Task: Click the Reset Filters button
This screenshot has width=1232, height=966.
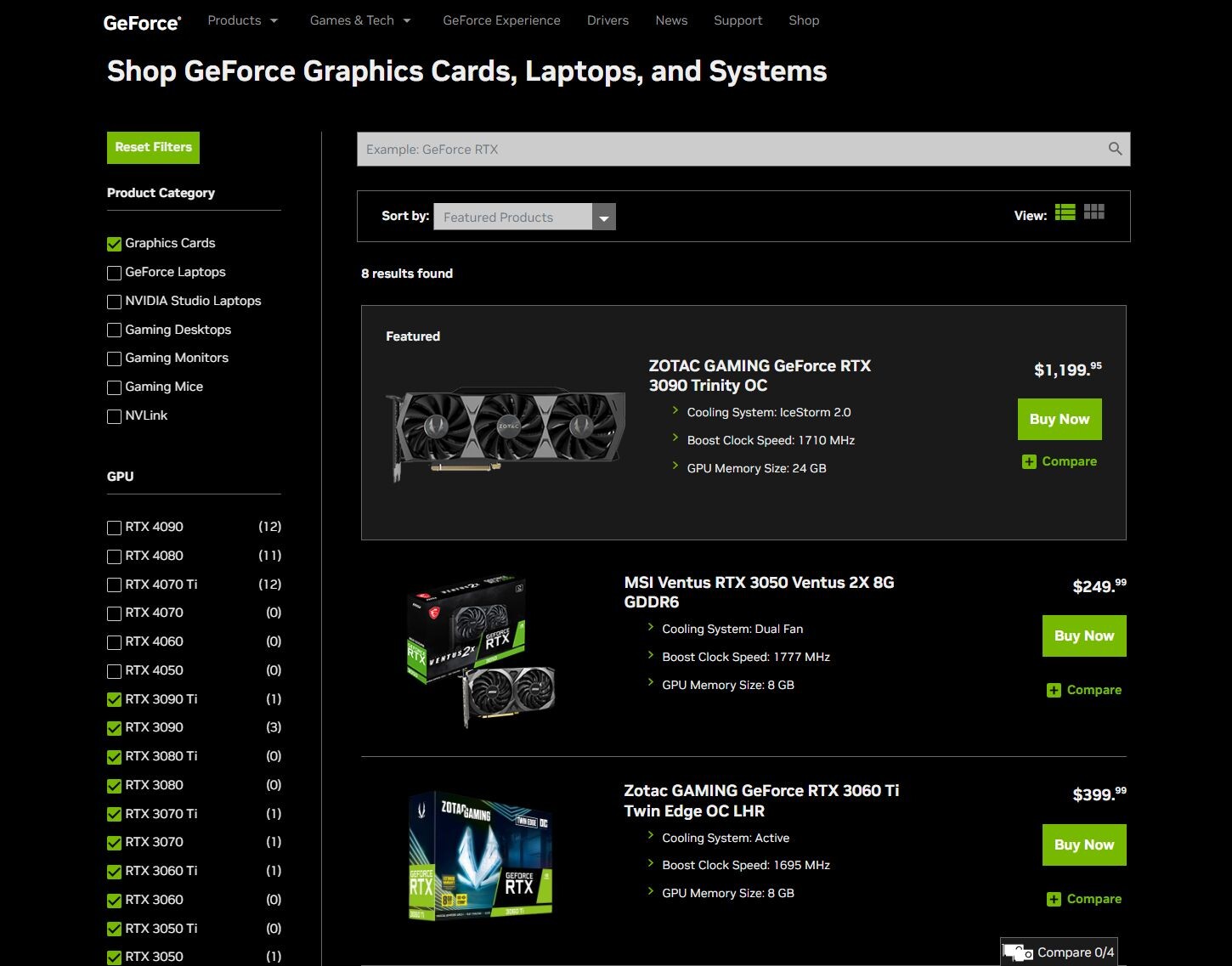Action: tap(153, 148)
